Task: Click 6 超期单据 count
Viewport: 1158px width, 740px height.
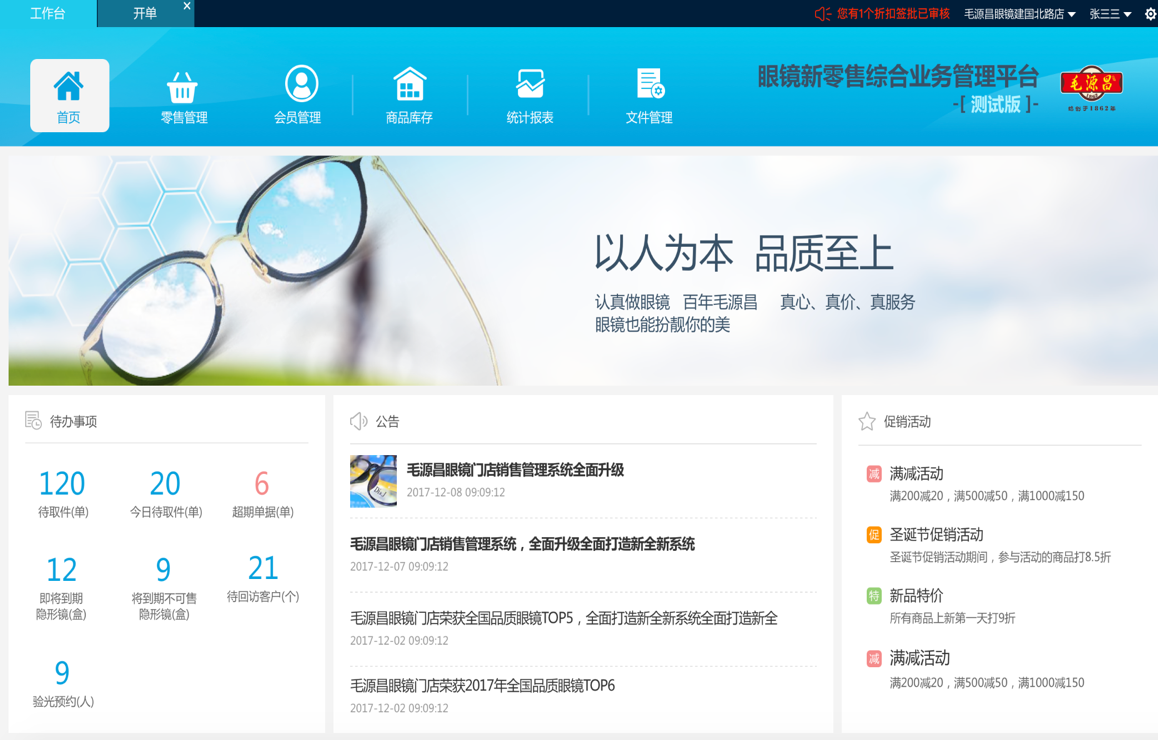Action: [261, 484]
